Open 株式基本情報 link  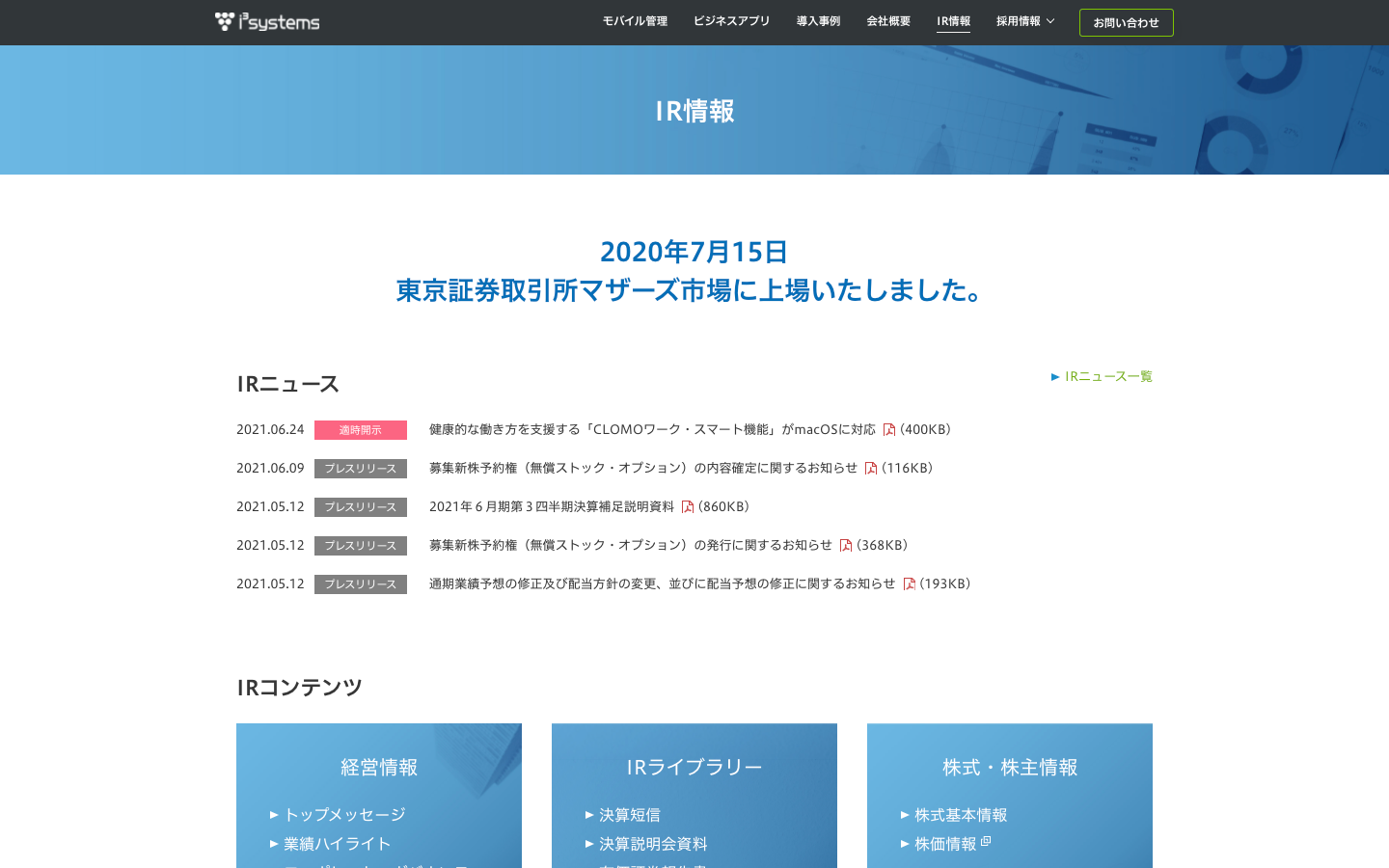[961, 815]
